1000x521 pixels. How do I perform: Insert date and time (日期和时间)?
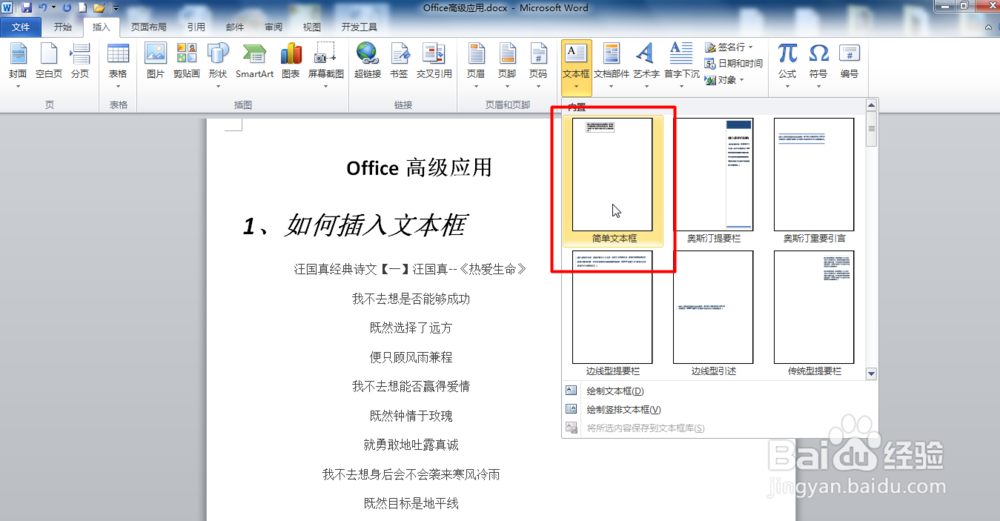point(733,63)
